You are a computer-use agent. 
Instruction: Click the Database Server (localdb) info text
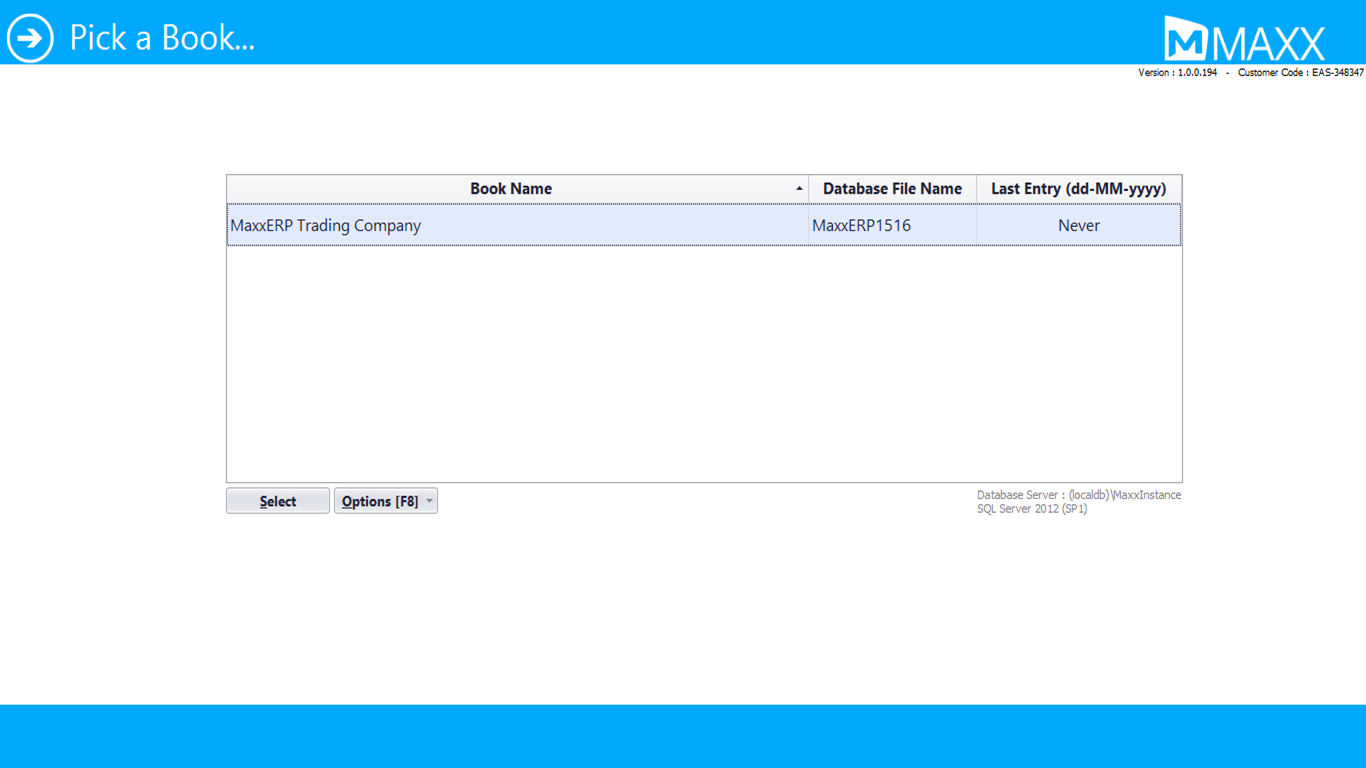1078,495
